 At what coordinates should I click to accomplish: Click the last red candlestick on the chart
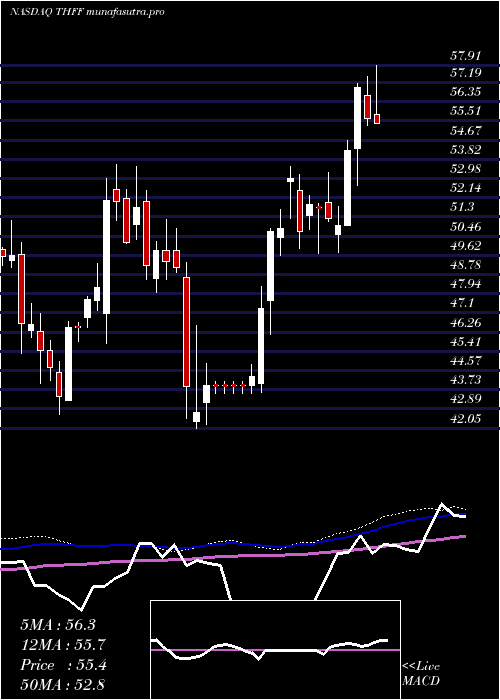[377, 119]
